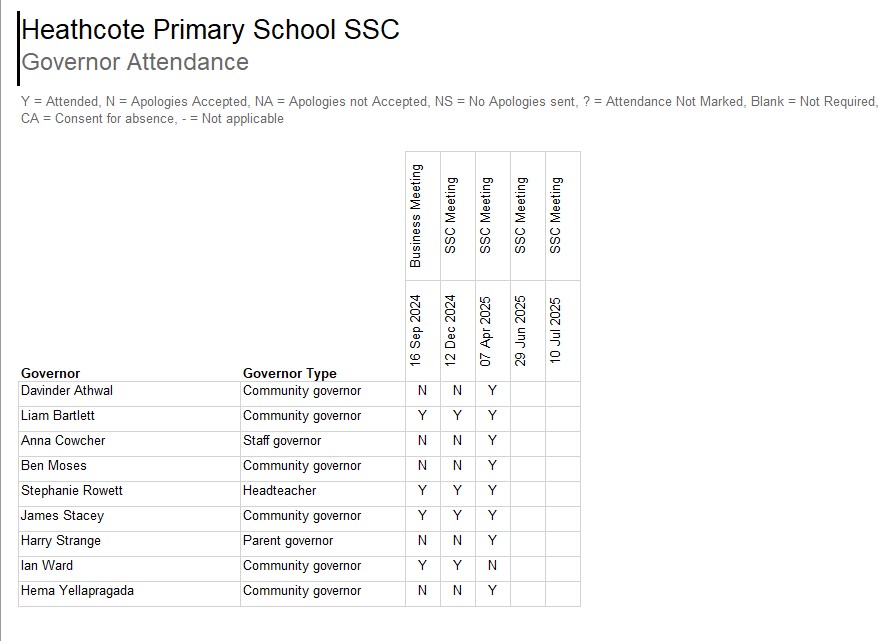Select Anna Cowcher row name
Screen dimensions: 896x641
[x=63, y=441]
